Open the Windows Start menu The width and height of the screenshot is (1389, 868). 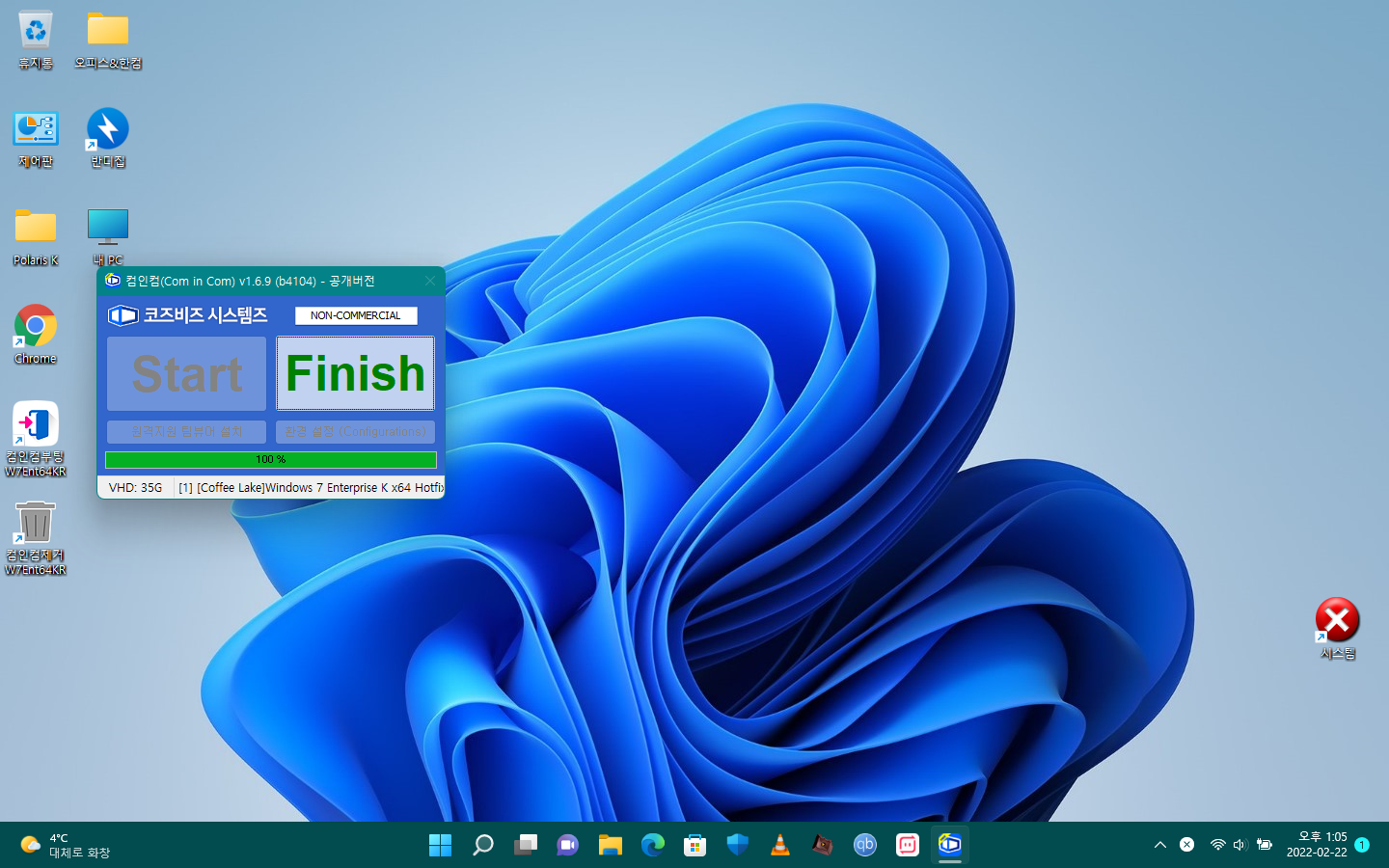tap(441, 845)
